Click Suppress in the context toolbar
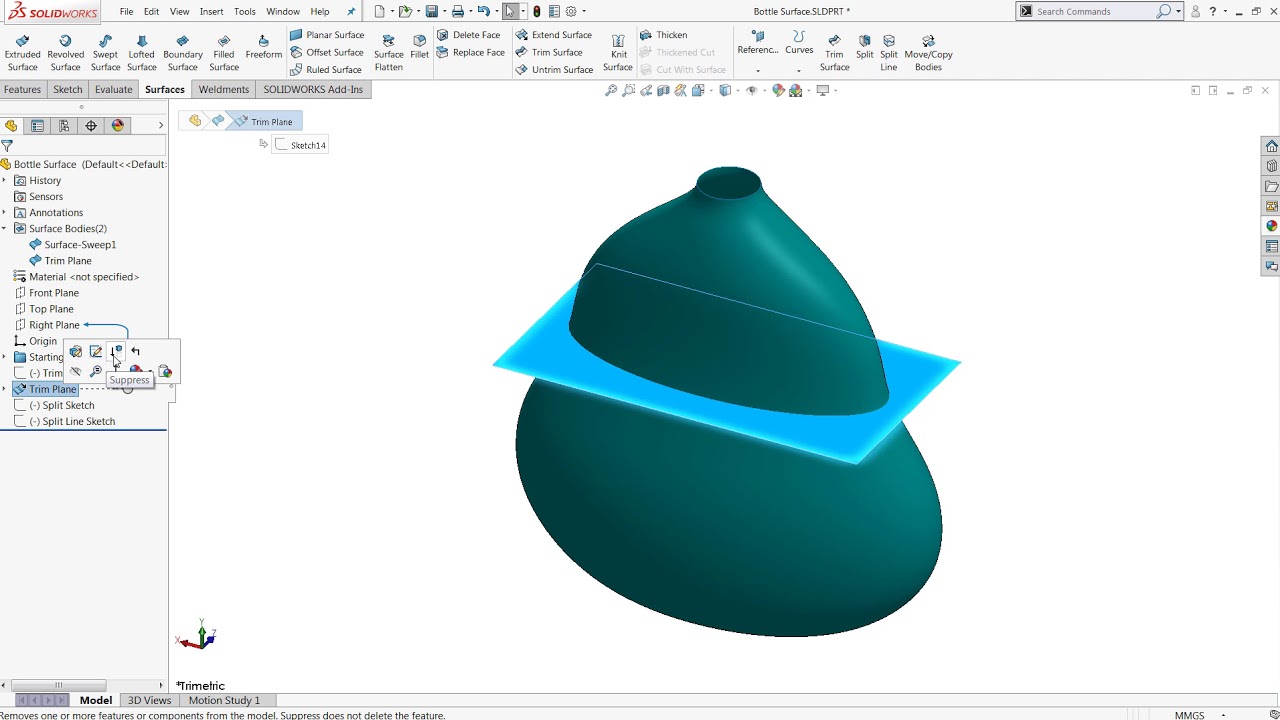This screenshot has height=720, width=1280. pos(116,351)
